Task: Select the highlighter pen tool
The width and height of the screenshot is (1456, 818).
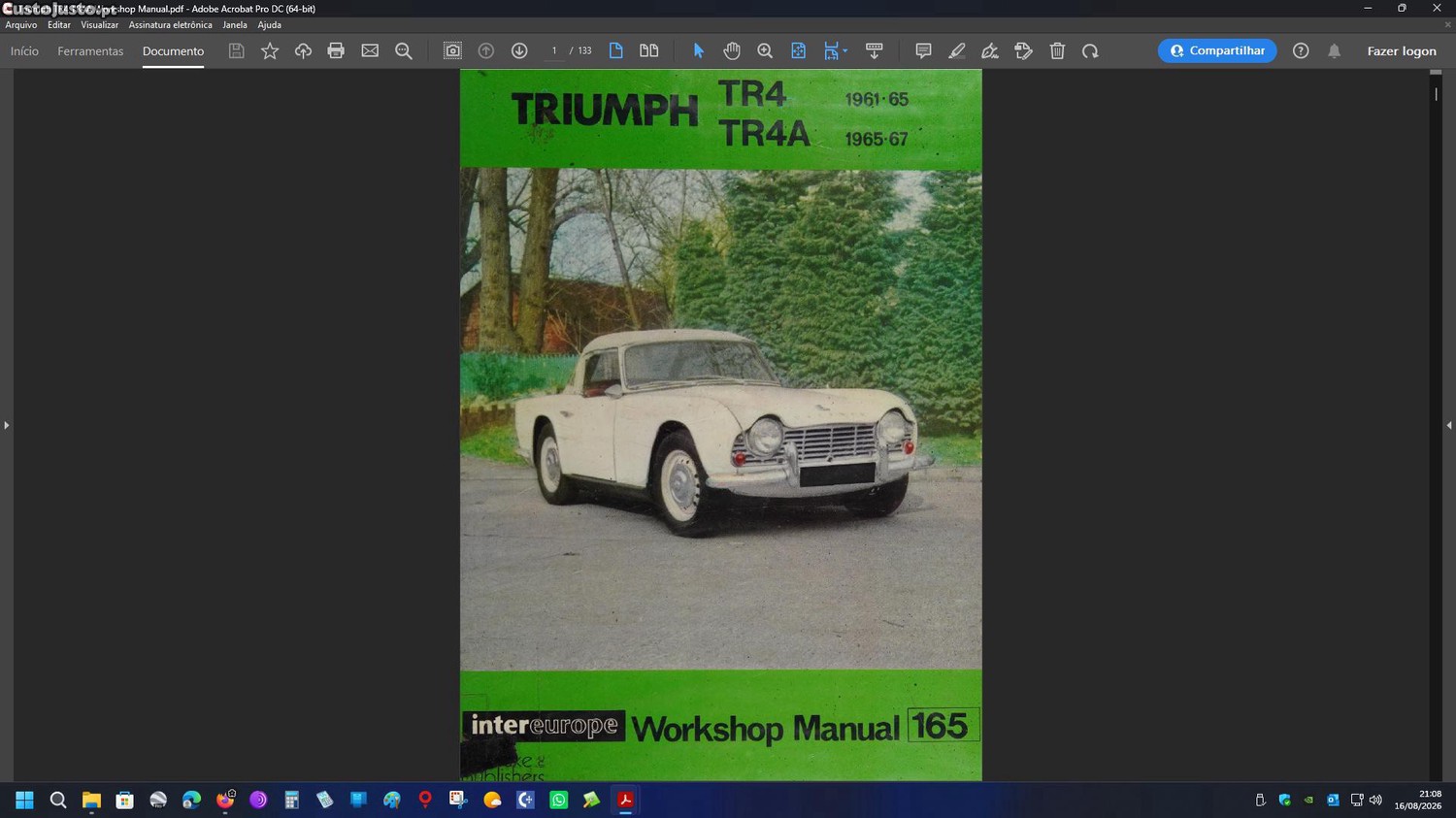Action: point(957,51)
